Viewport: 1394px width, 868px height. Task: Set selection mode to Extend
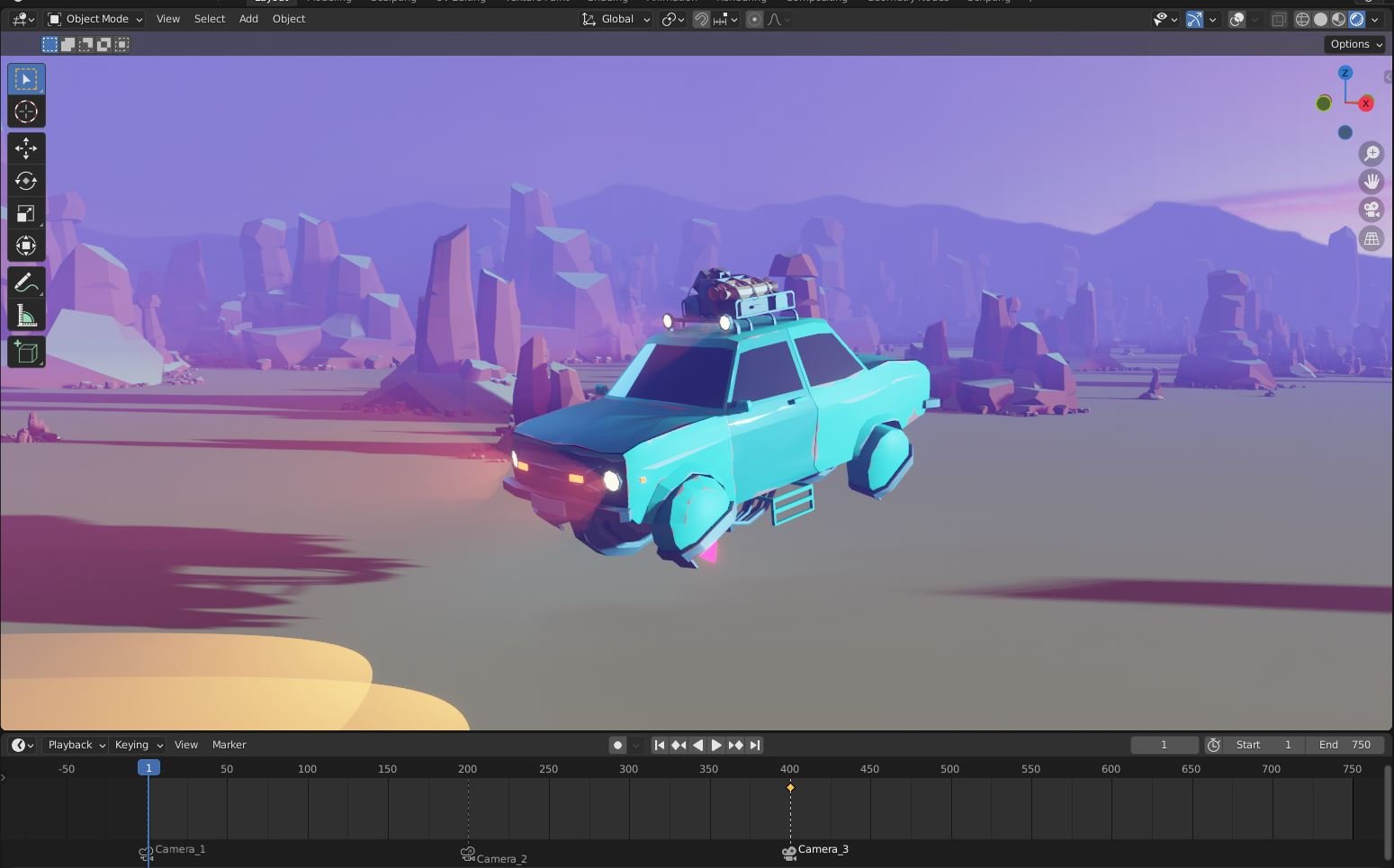[67, 44]
